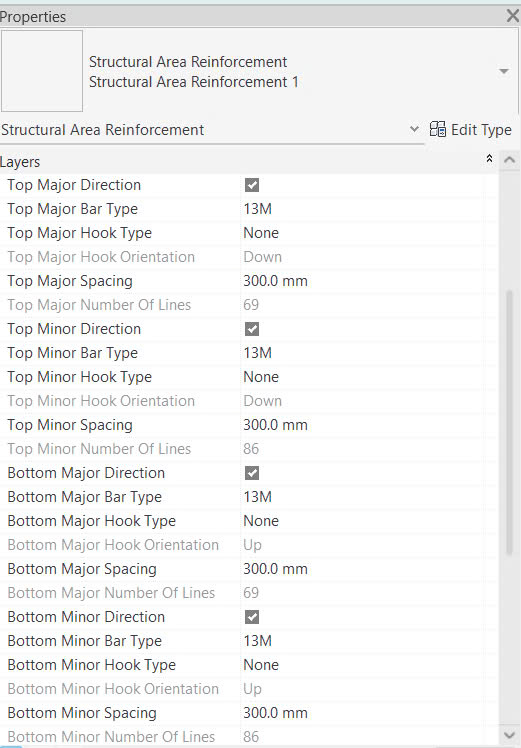This screenshot has width=521, height=748.
Task: Click the Bottom Major Hook Orientation Up value
Action: pyautogui.click(x=252, y=545)
